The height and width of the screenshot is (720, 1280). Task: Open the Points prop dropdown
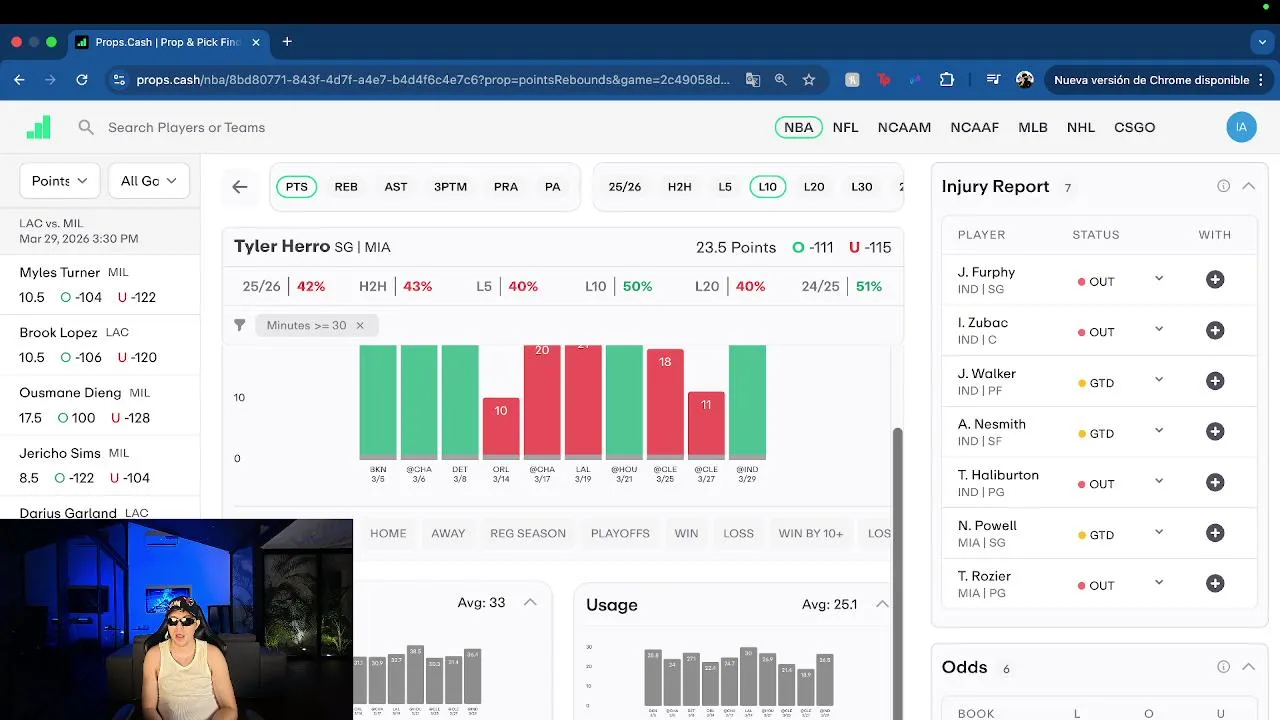tap(60, 181)
